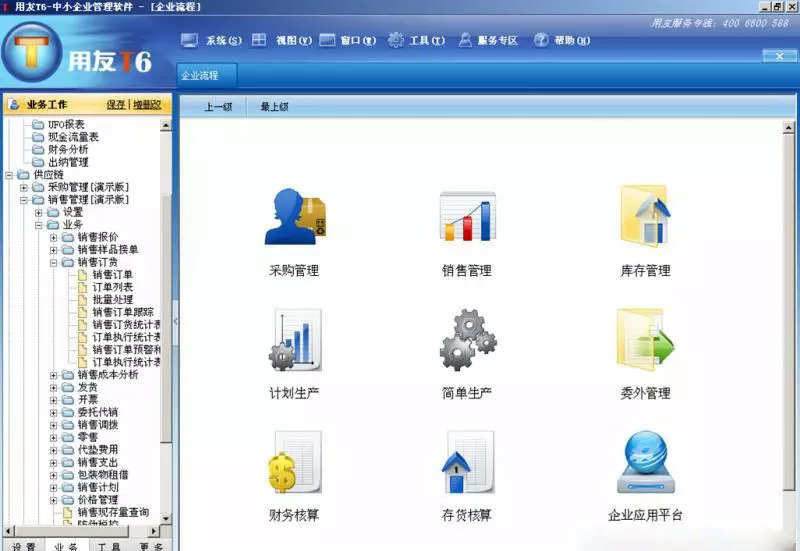Open the 系统(S) menu
This screenshot has width=800, height=551.
223,40
